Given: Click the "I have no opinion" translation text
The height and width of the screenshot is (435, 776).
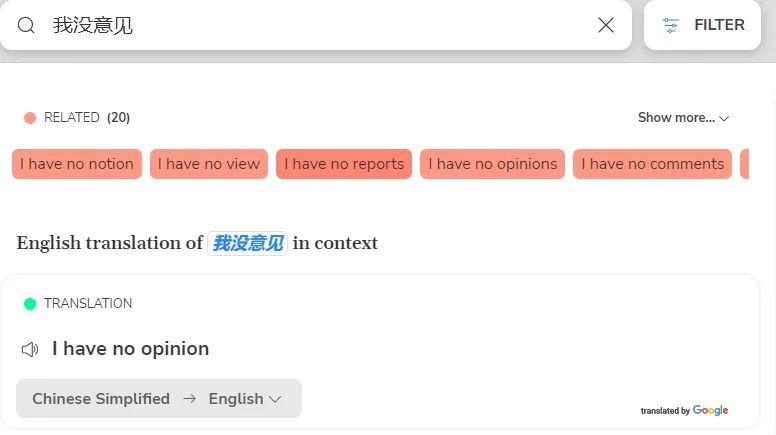Looking at the screenshot, I should (x=131, y=349).
